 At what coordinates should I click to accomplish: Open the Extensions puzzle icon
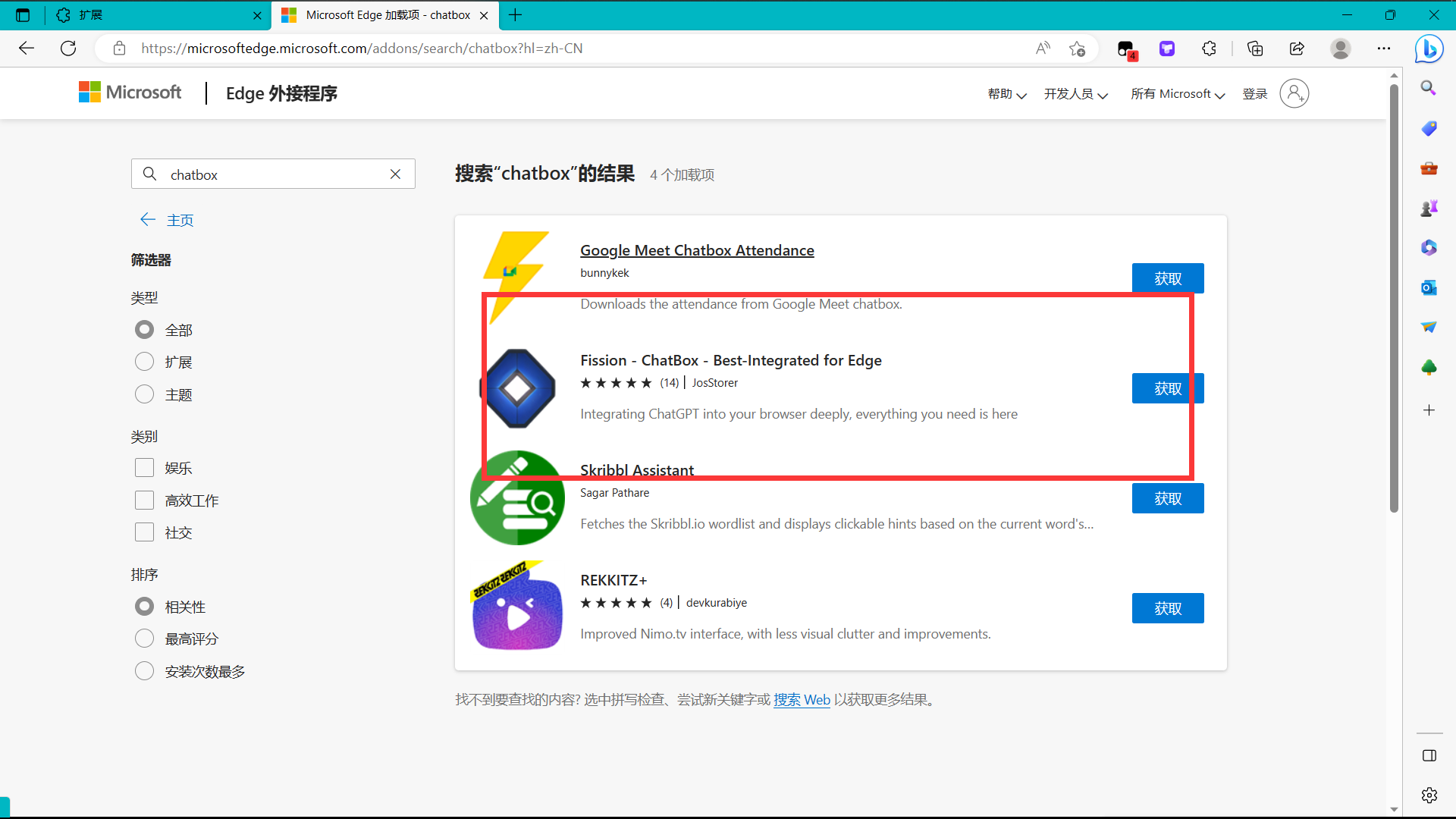click(1209, 49)
